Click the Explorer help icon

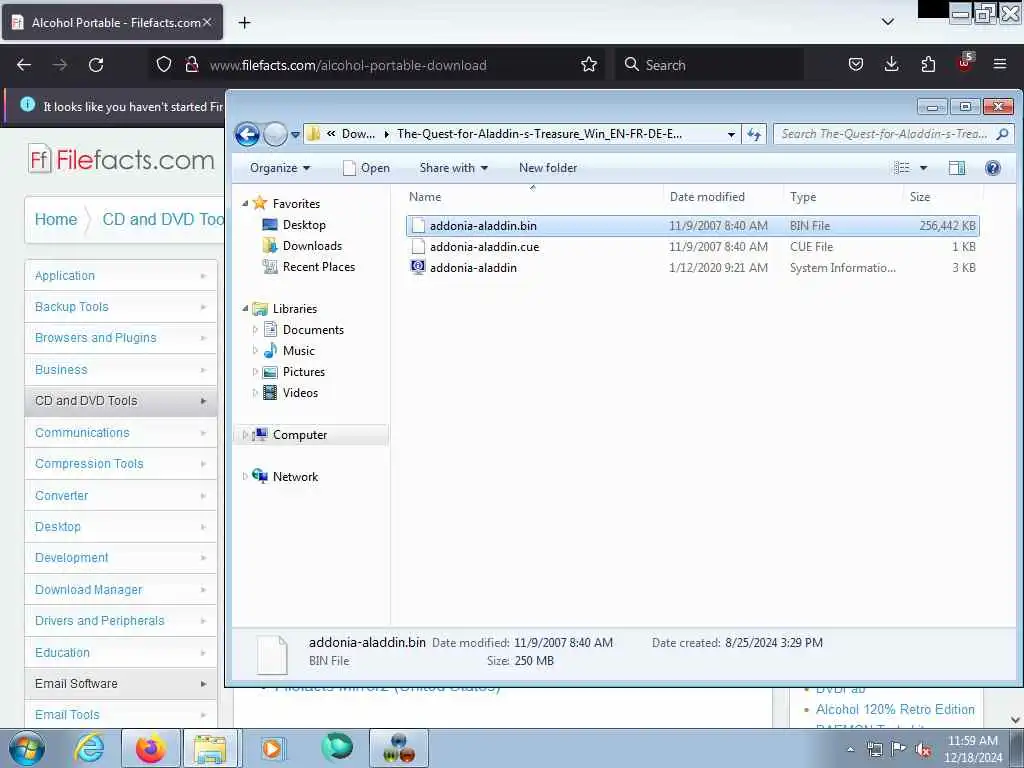[x=993, y=168]
